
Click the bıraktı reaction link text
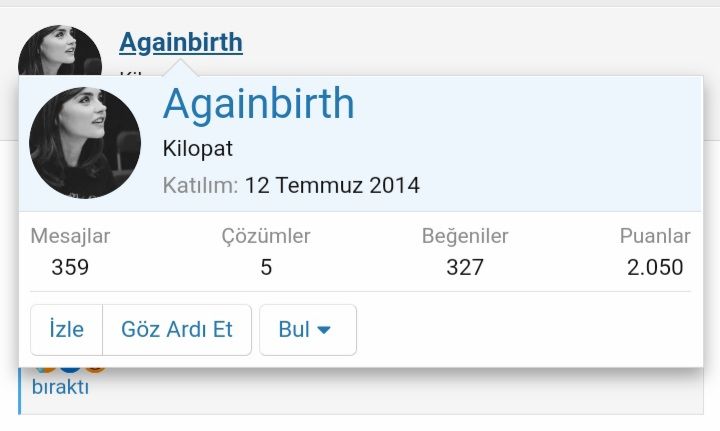point(61,387)
